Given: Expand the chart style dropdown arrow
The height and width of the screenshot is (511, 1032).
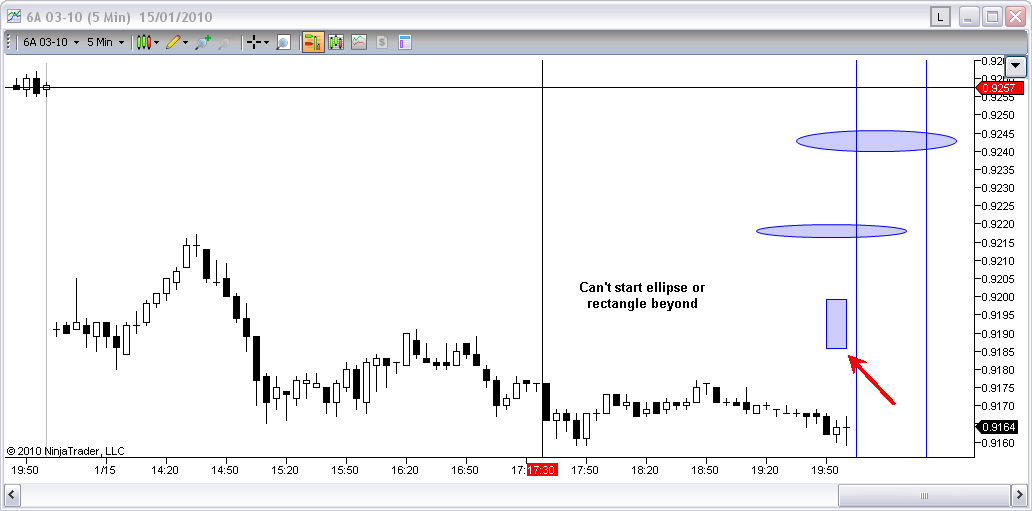Looking at the screenshot, I should (157, 43).
